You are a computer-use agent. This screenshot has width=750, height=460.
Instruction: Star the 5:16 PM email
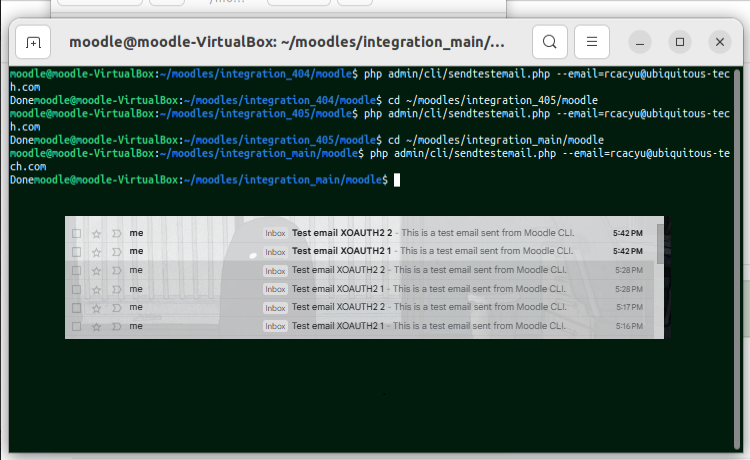(97, 327)
